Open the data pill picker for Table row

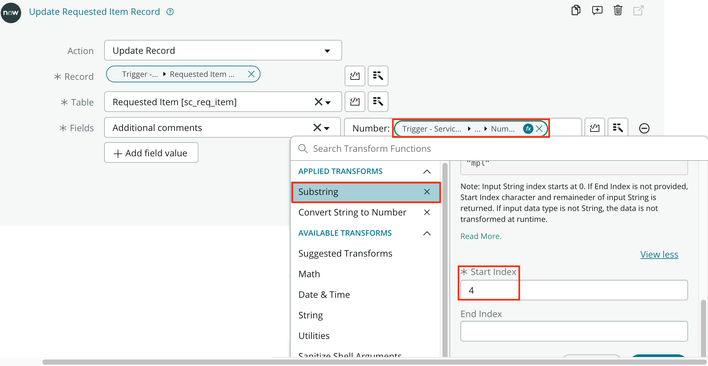click(378, 102)
